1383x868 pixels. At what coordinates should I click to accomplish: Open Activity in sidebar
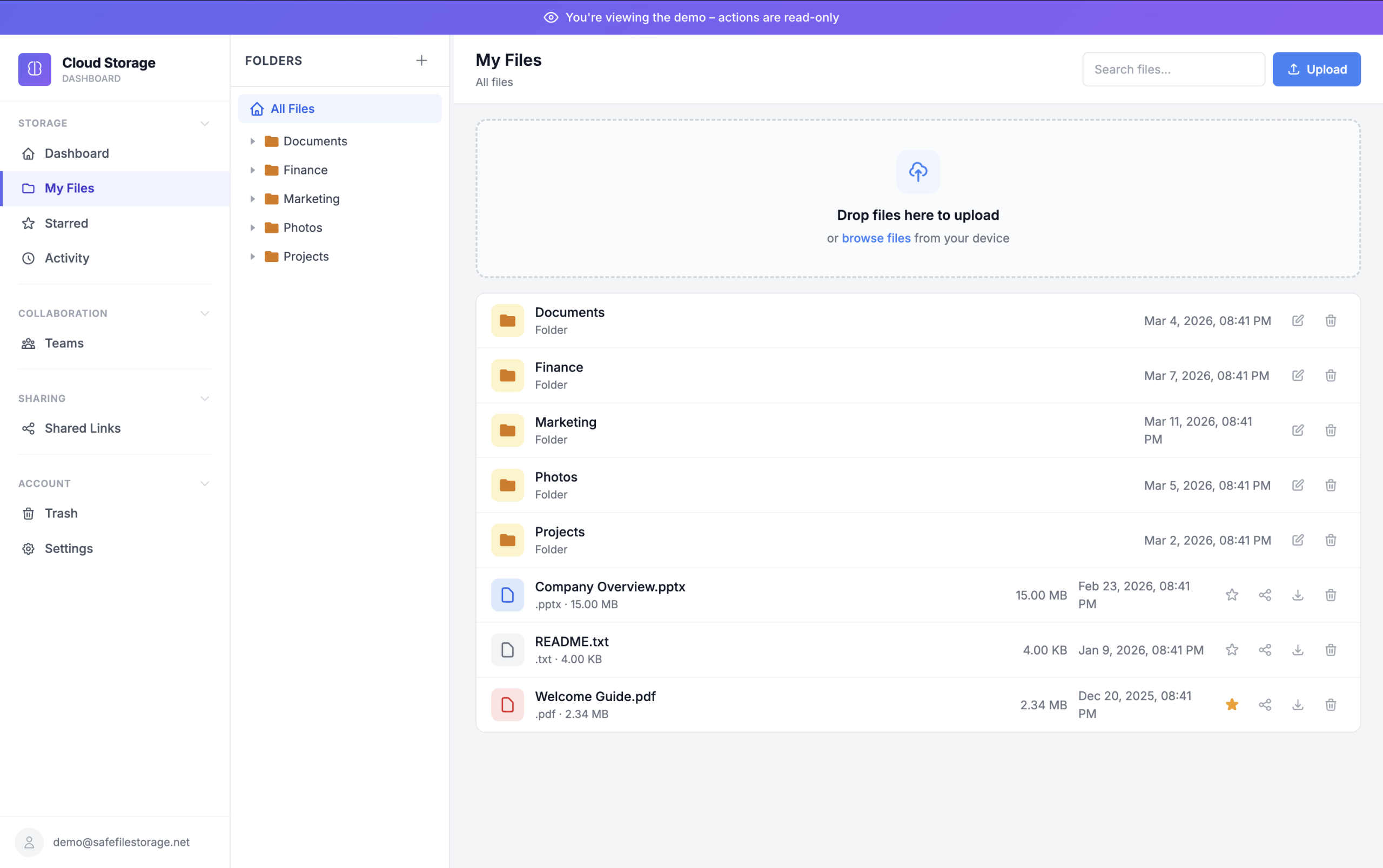click(x=115, y=258)
